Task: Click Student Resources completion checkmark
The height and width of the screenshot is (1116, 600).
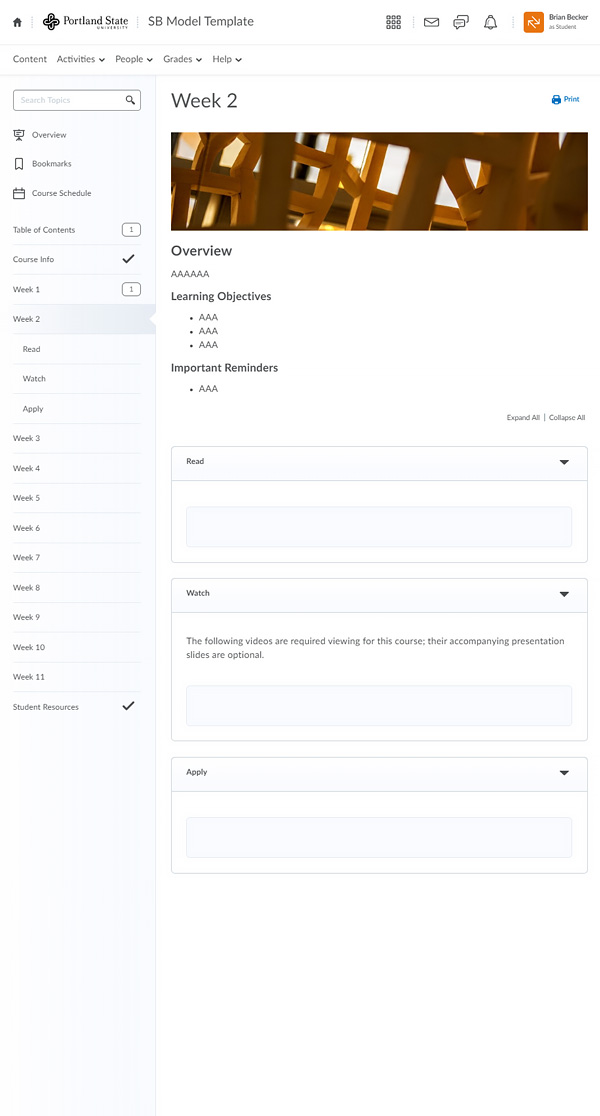Action: coord(128,706)
